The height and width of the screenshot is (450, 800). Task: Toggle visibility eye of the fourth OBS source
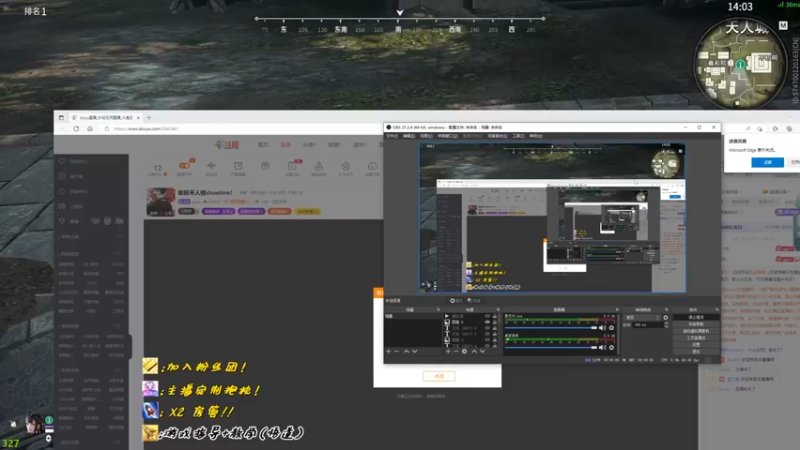487,334
